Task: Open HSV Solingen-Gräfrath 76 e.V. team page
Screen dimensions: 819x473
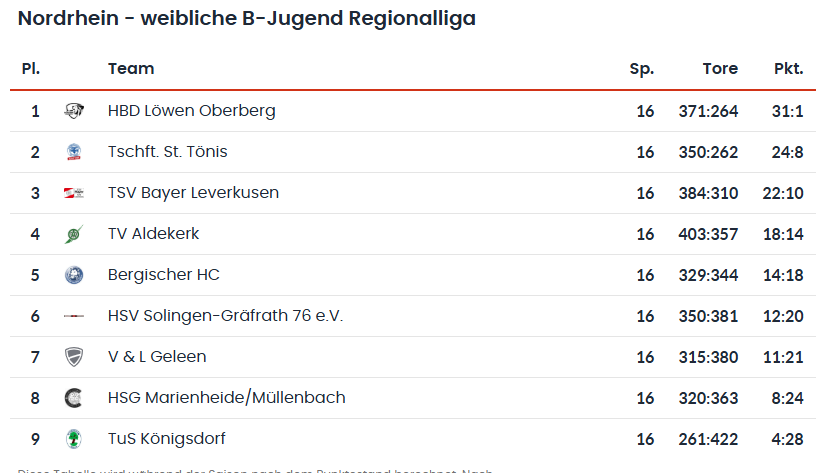Action: [x=225, y=316]
